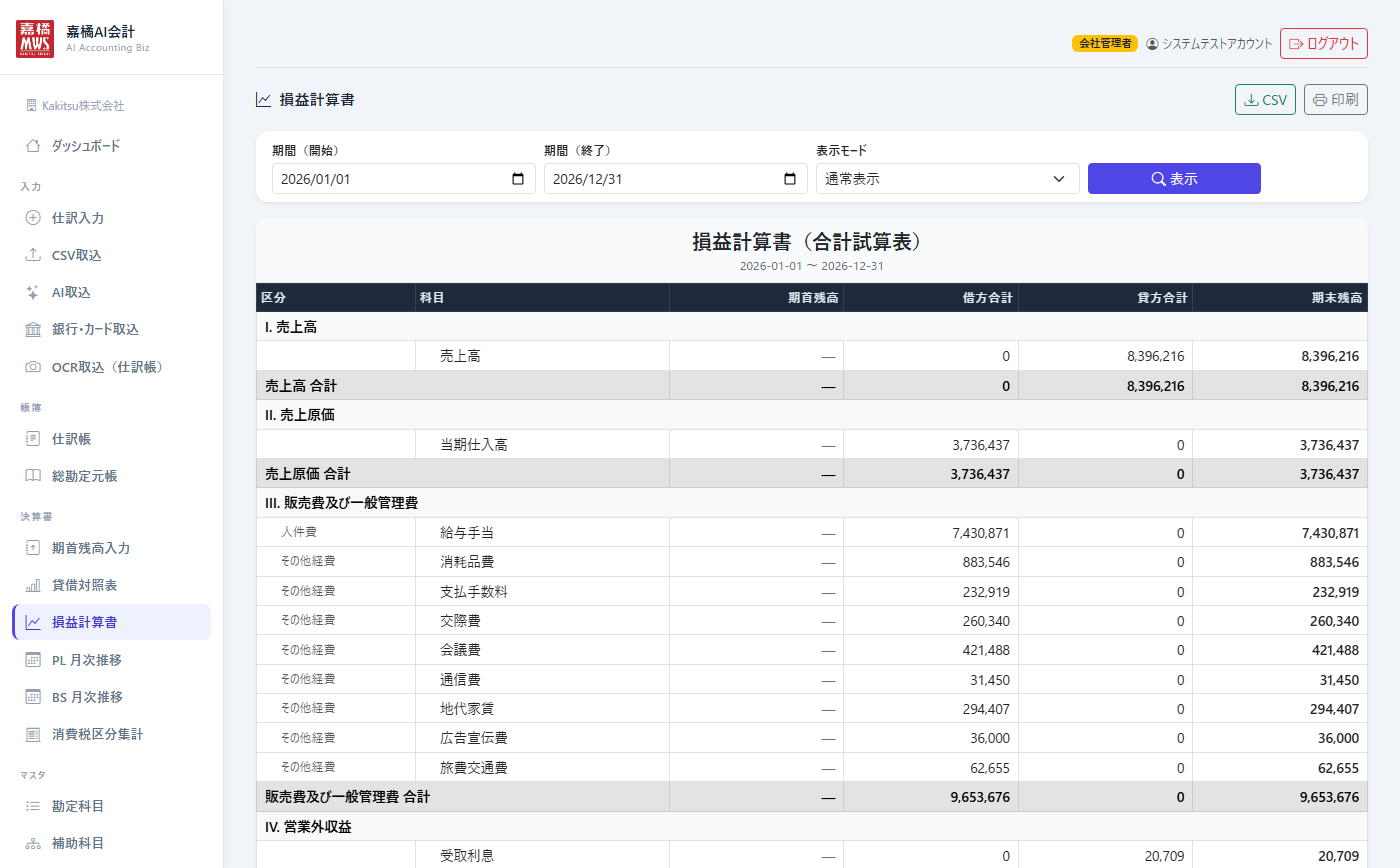
Task: Click the AI取込 sparkle icon
Action: point(33,292)
